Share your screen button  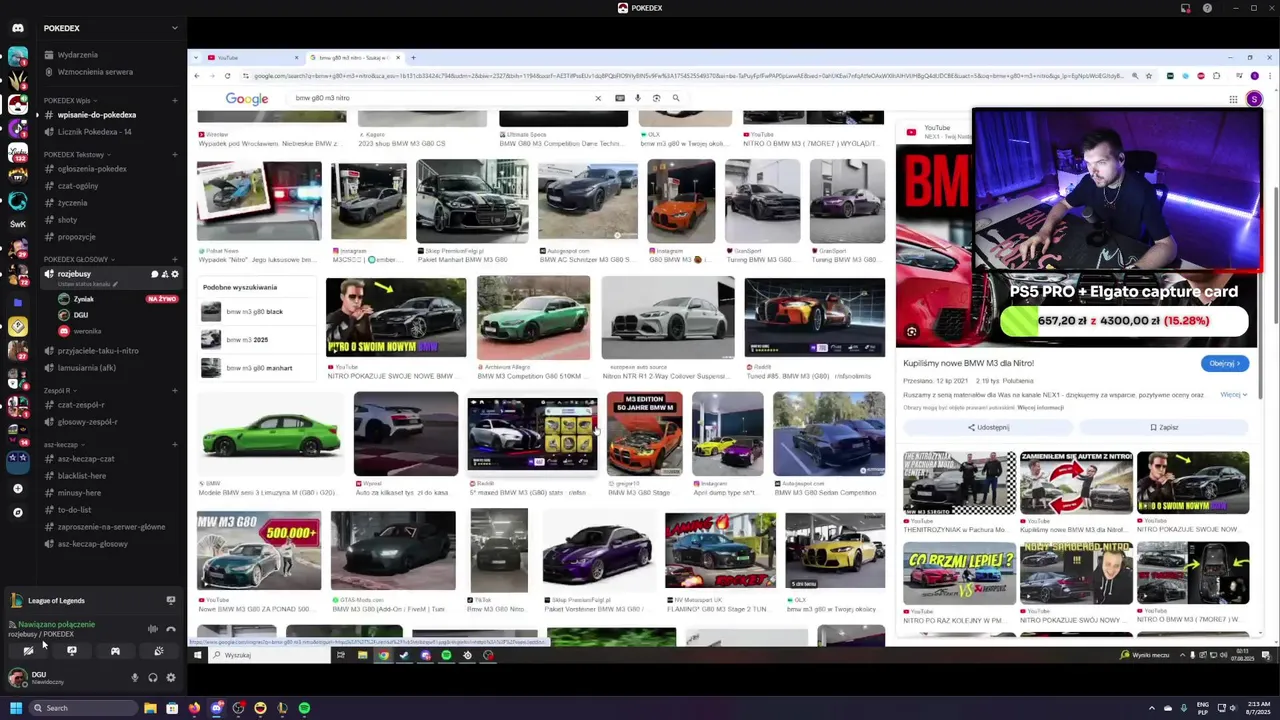(72, 651)
